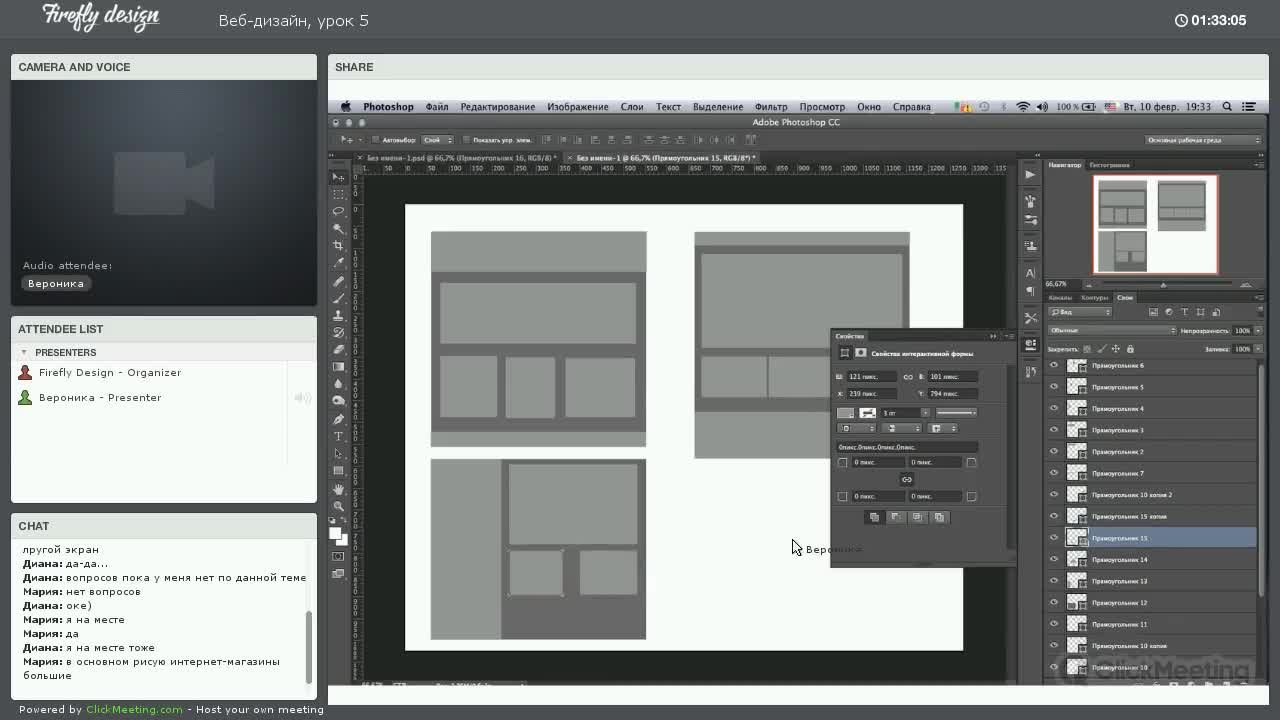Click the Navigator preview thumbnail

point(1155,224)
